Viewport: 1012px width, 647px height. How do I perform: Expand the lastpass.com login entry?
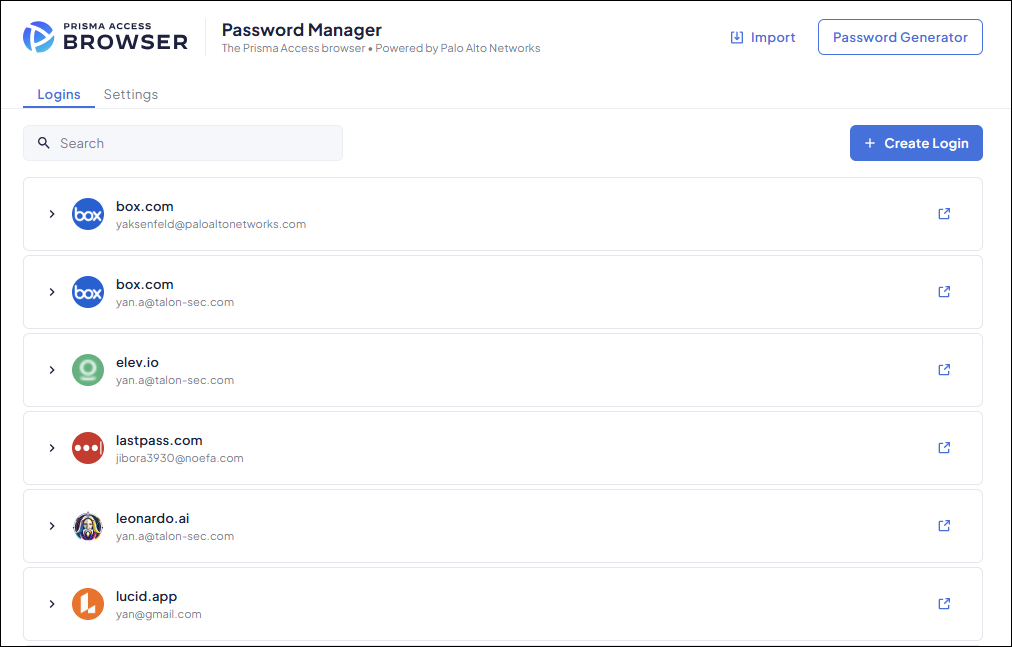[x=52, y=448]
